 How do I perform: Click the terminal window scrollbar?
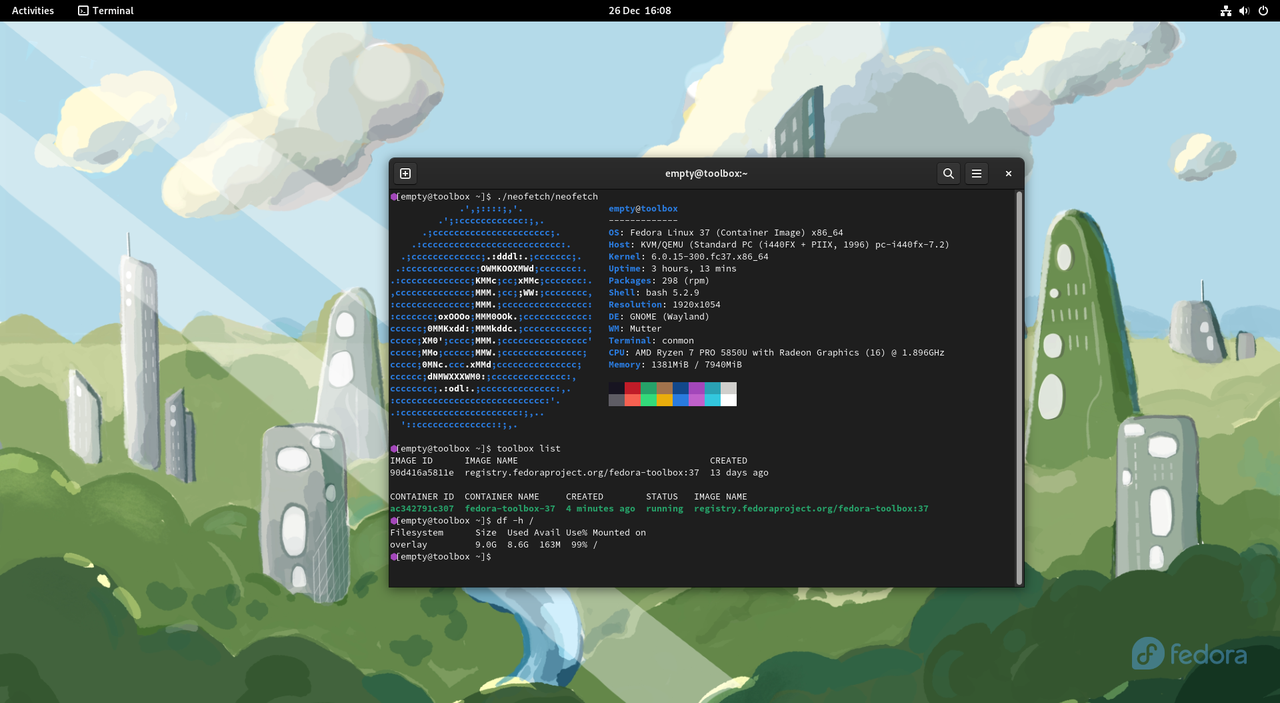click(1019, 387)
